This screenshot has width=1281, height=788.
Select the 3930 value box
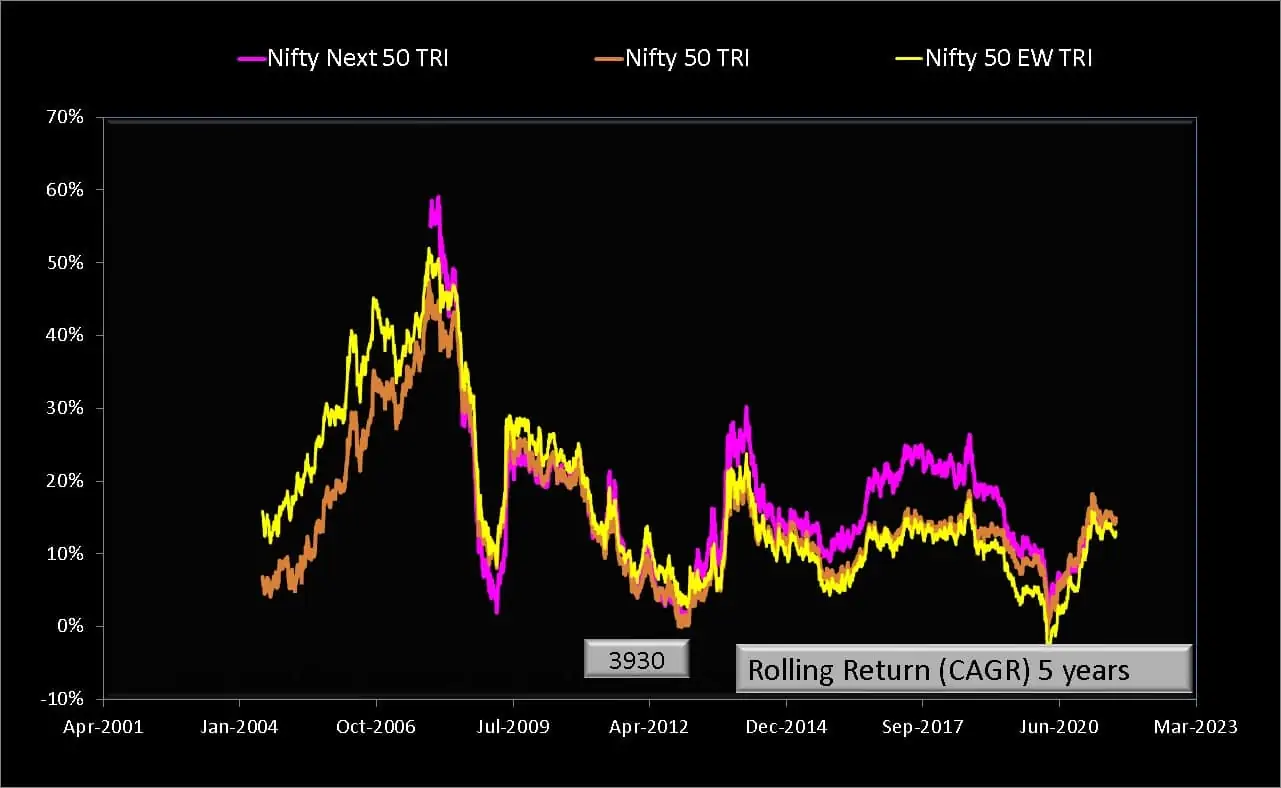(637, 661)
